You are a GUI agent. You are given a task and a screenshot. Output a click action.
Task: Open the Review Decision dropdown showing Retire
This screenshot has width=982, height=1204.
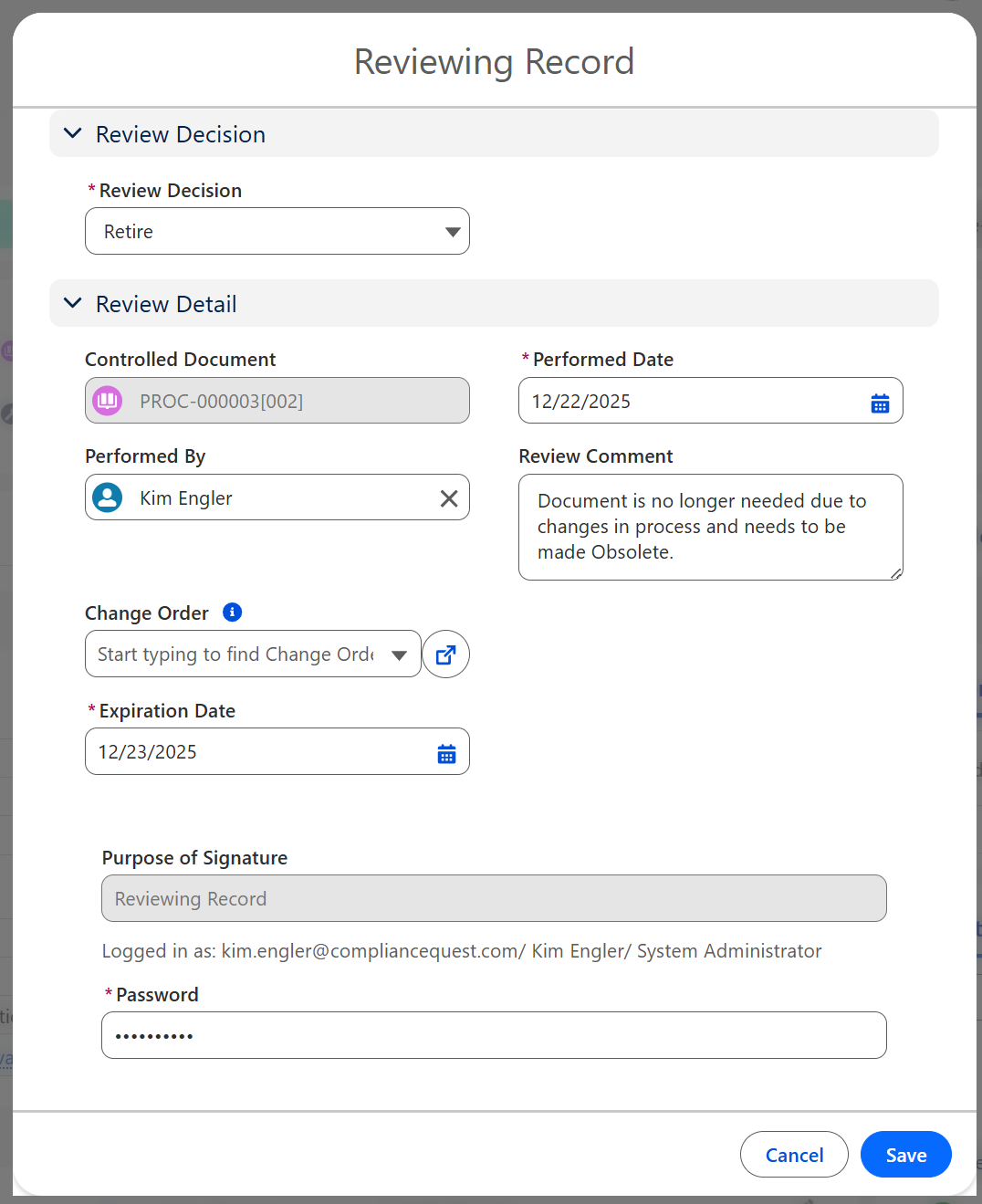pyautogui.click(x=277, y=232)
